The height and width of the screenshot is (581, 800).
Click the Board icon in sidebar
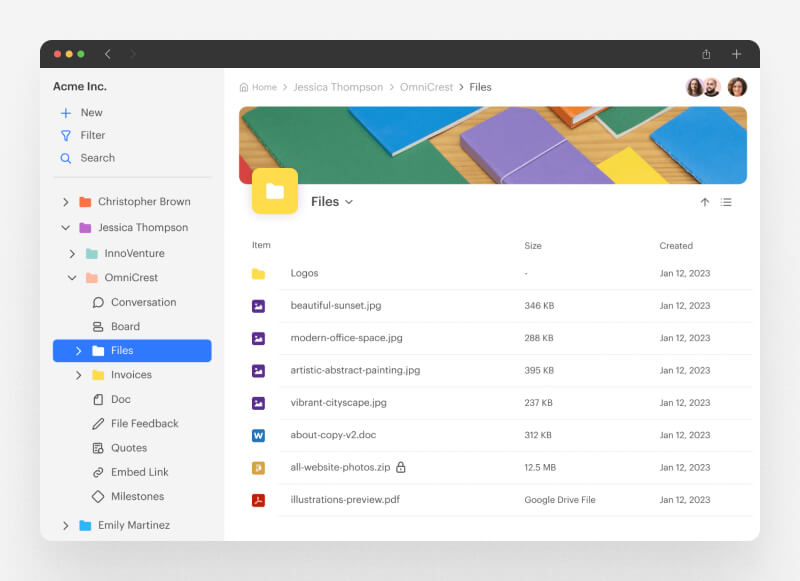point(98,326)
